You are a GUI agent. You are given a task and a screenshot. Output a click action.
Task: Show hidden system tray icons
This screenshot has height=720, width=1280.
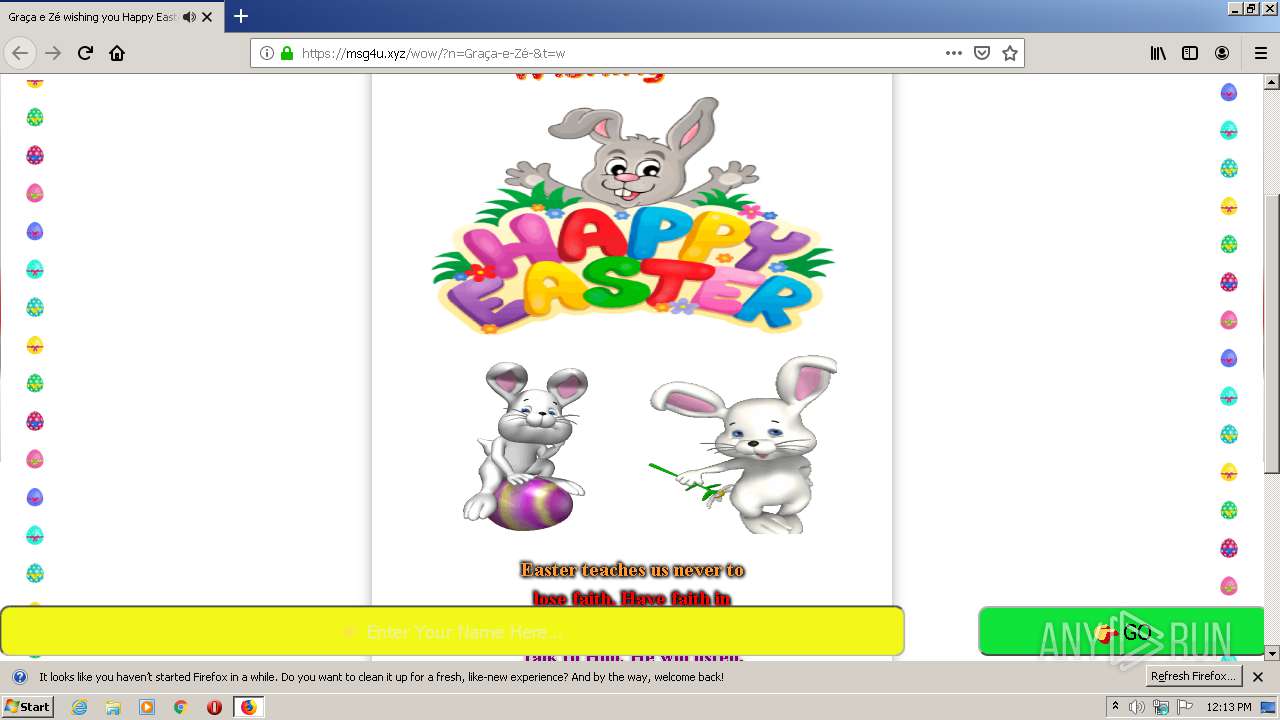1116,707
